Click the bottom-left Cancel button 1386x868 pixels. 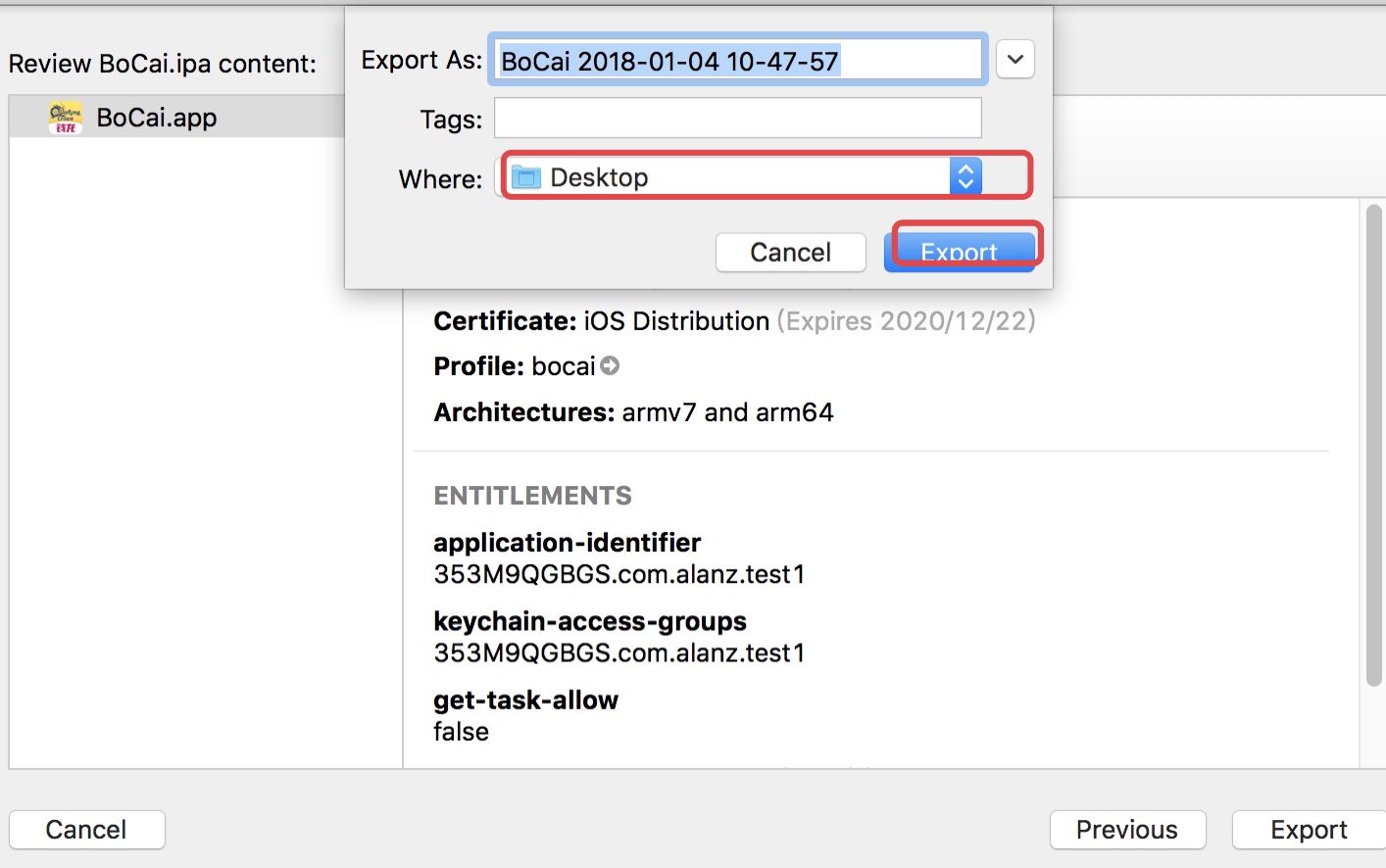click(86, 830)
